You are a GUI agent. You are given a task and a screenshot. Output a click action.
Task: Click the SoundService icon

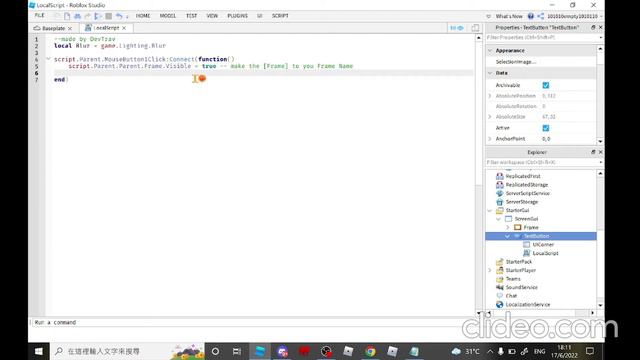pyautogui.click(x=500, y=287)
